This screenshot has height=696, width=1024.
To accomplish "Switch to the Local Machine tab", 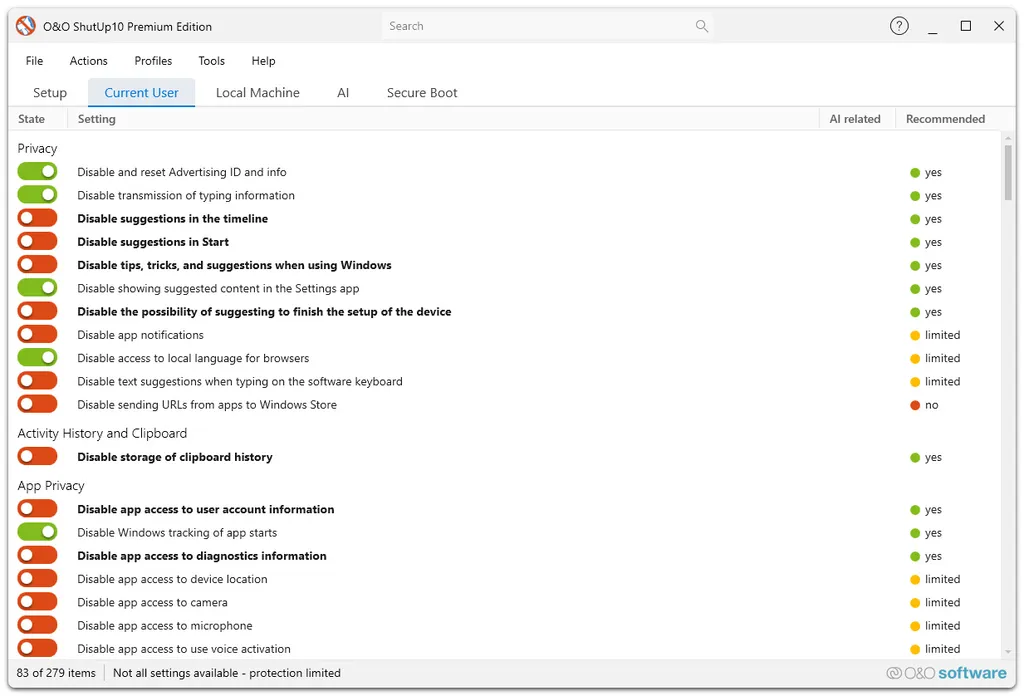I will [x=257, y=93].
